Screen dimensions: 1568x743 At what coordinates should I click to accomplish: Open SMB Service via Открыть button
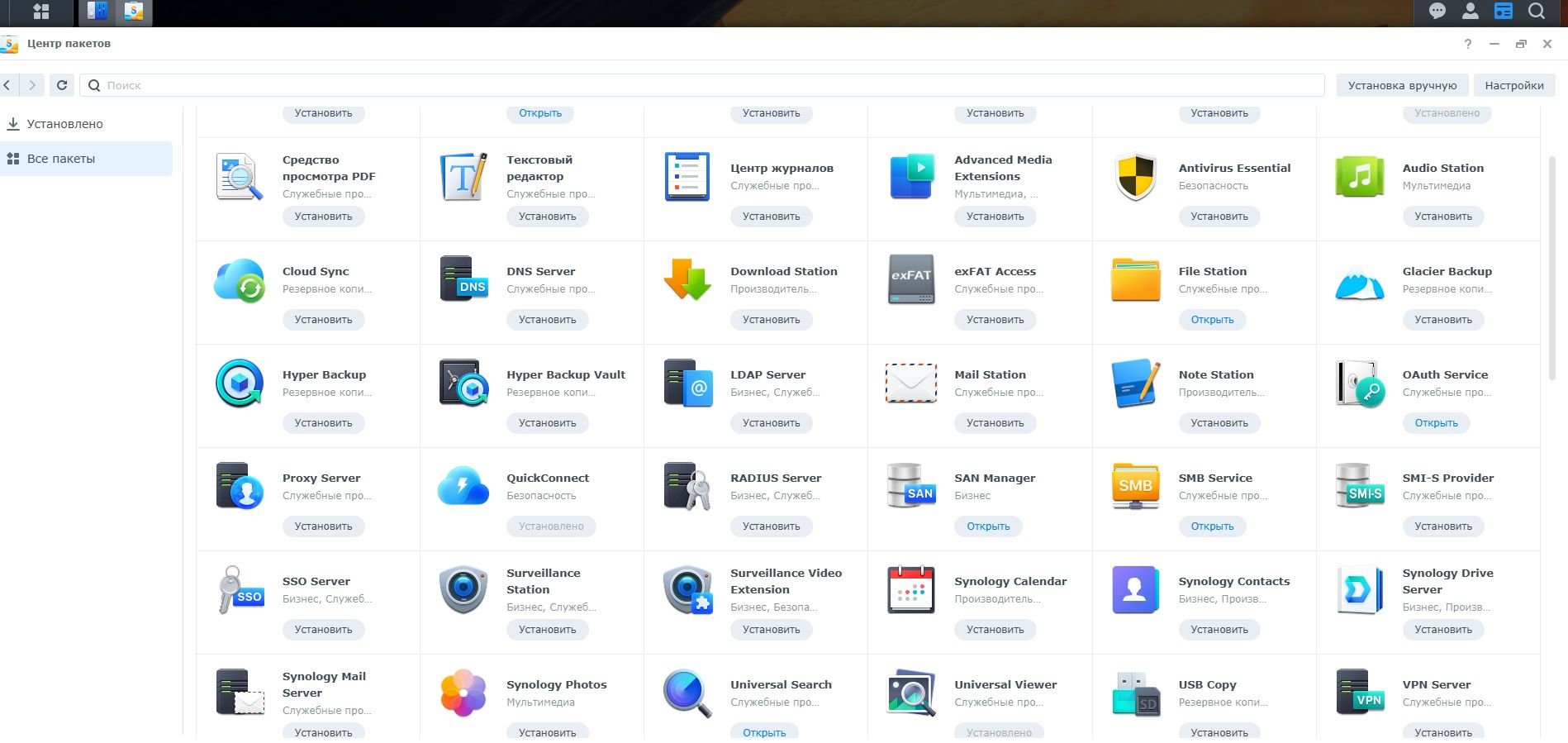[1212, 526]
